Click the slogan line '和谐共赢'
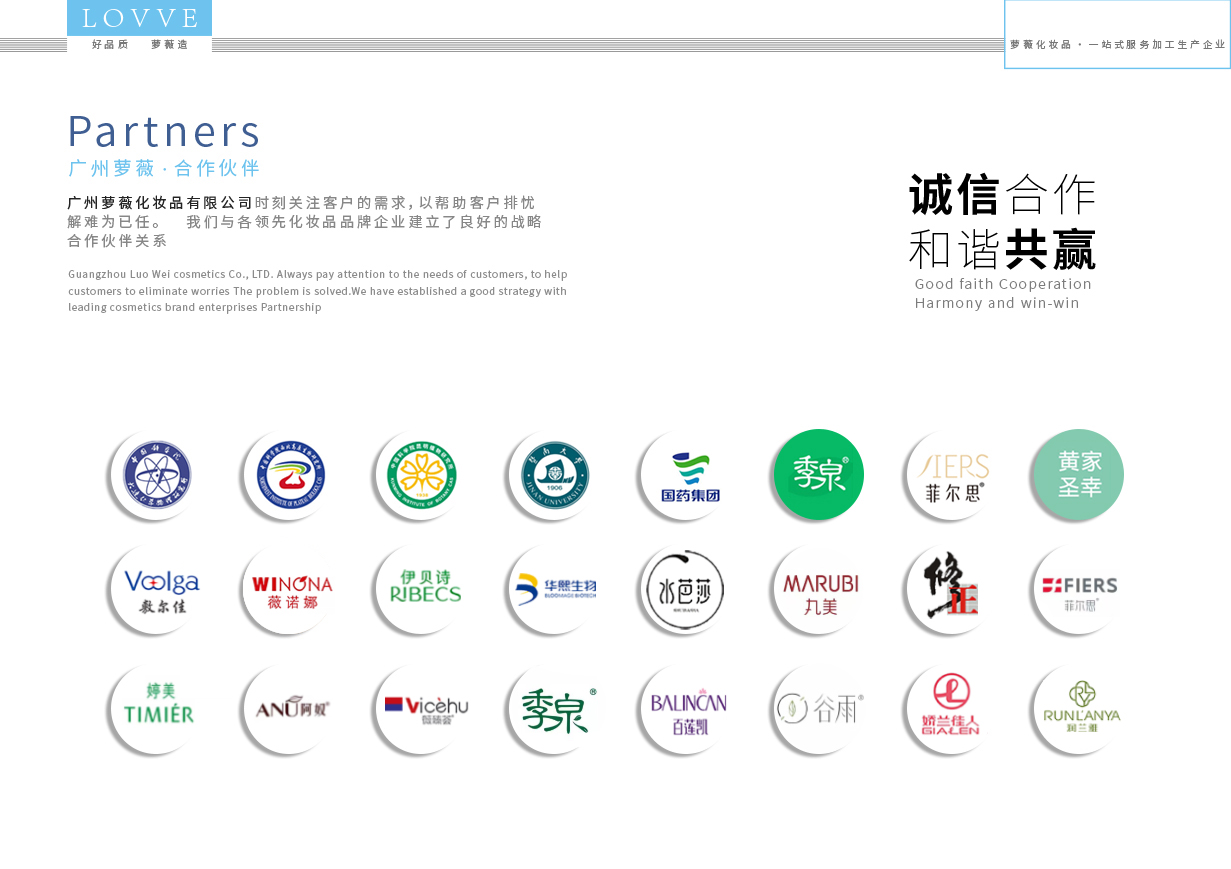This screenshot has width=1231, height=869. (1002, 250)
